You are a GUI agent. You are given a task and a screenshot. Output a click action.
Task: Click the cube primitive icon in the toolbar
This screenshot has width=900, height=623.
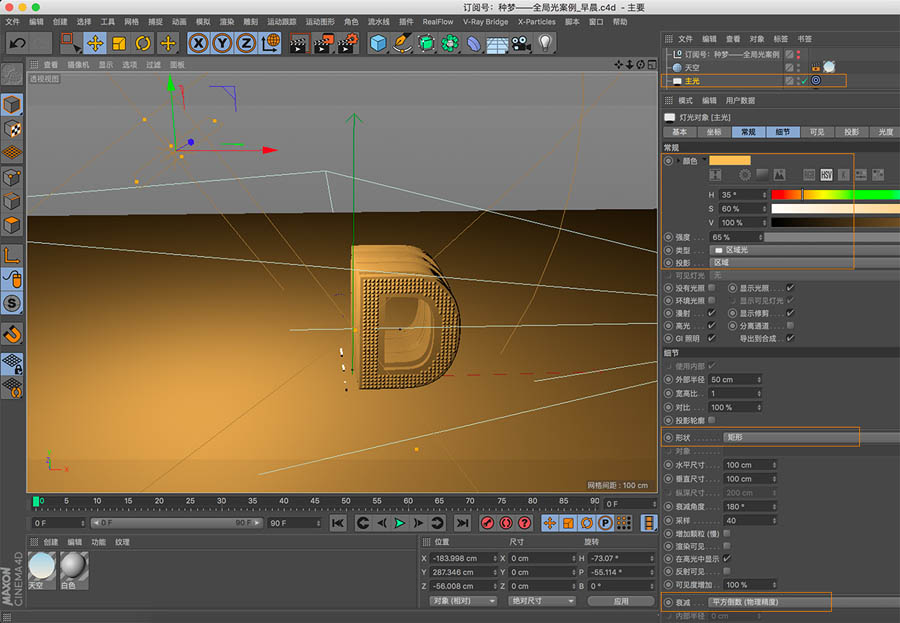377,43
